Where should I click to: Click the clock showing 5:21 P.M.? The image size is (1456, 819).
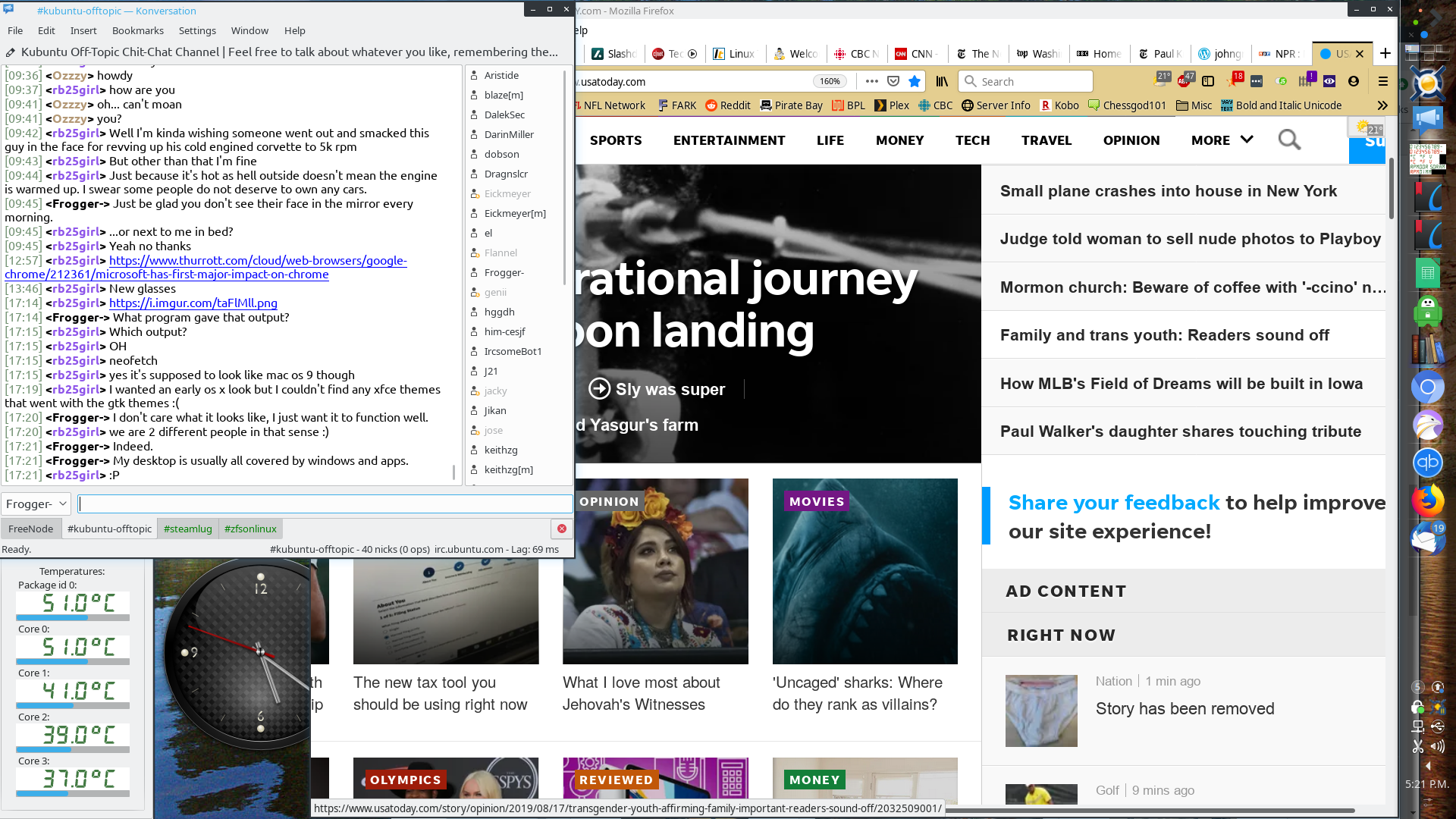[x=1426, y=784]
